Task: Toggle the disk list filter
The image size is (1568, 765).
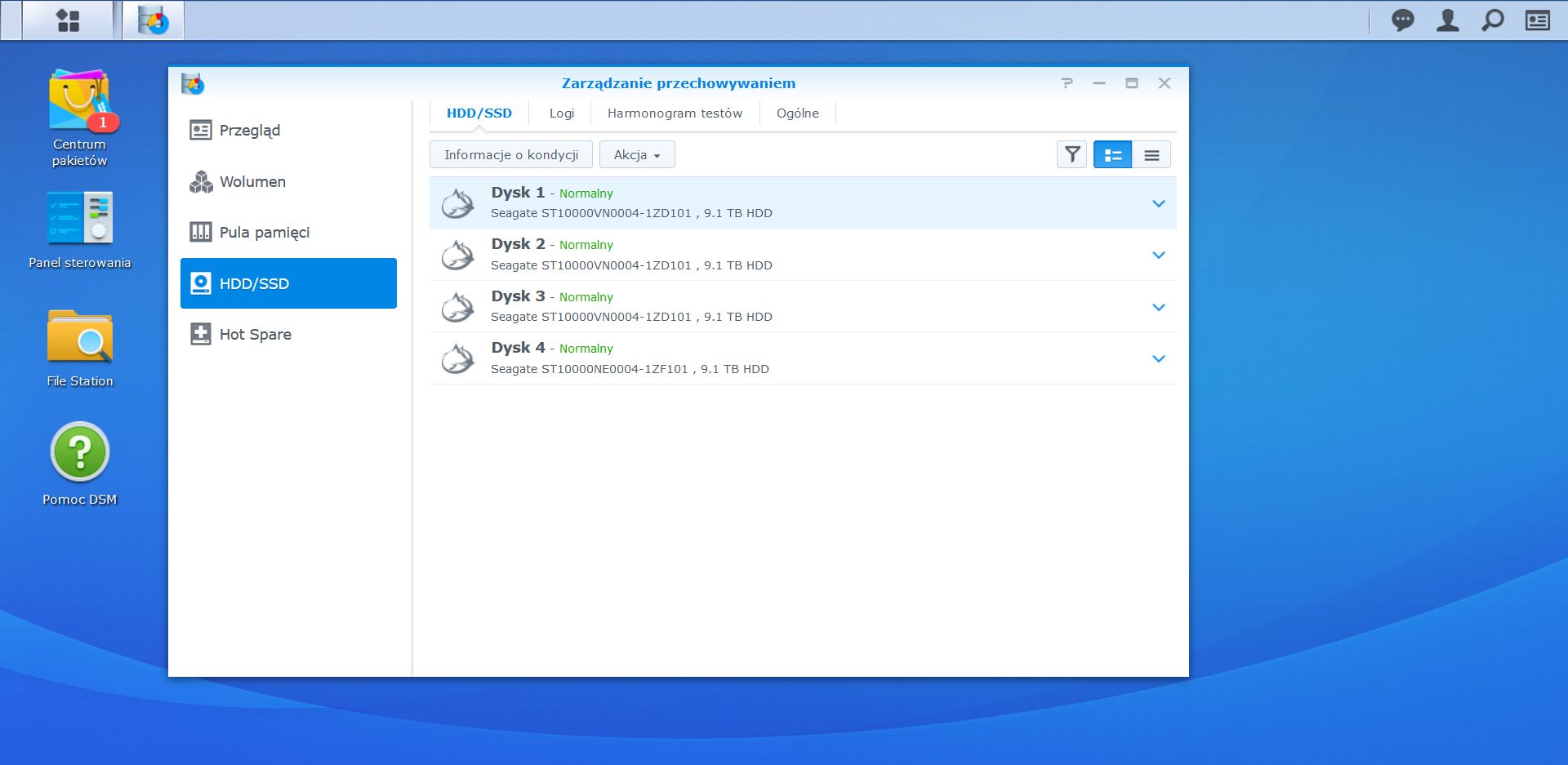Action: [x=1071, y=153]
